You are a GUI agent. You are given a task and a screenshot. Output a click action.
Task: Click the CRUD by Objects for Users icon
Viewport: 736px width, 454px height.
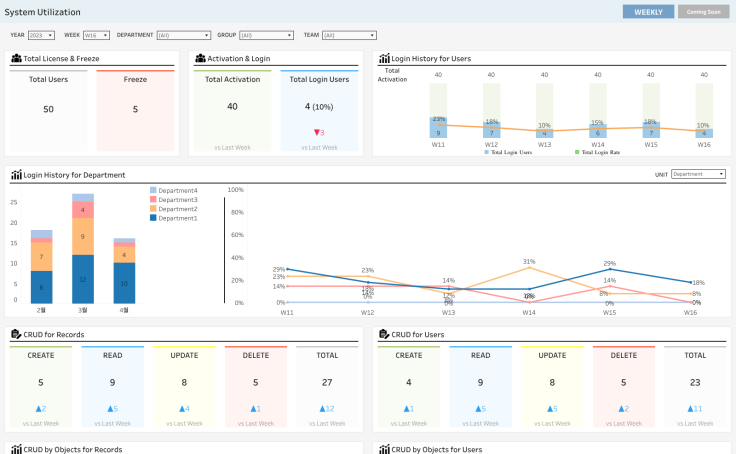click(x=384, y=449)
